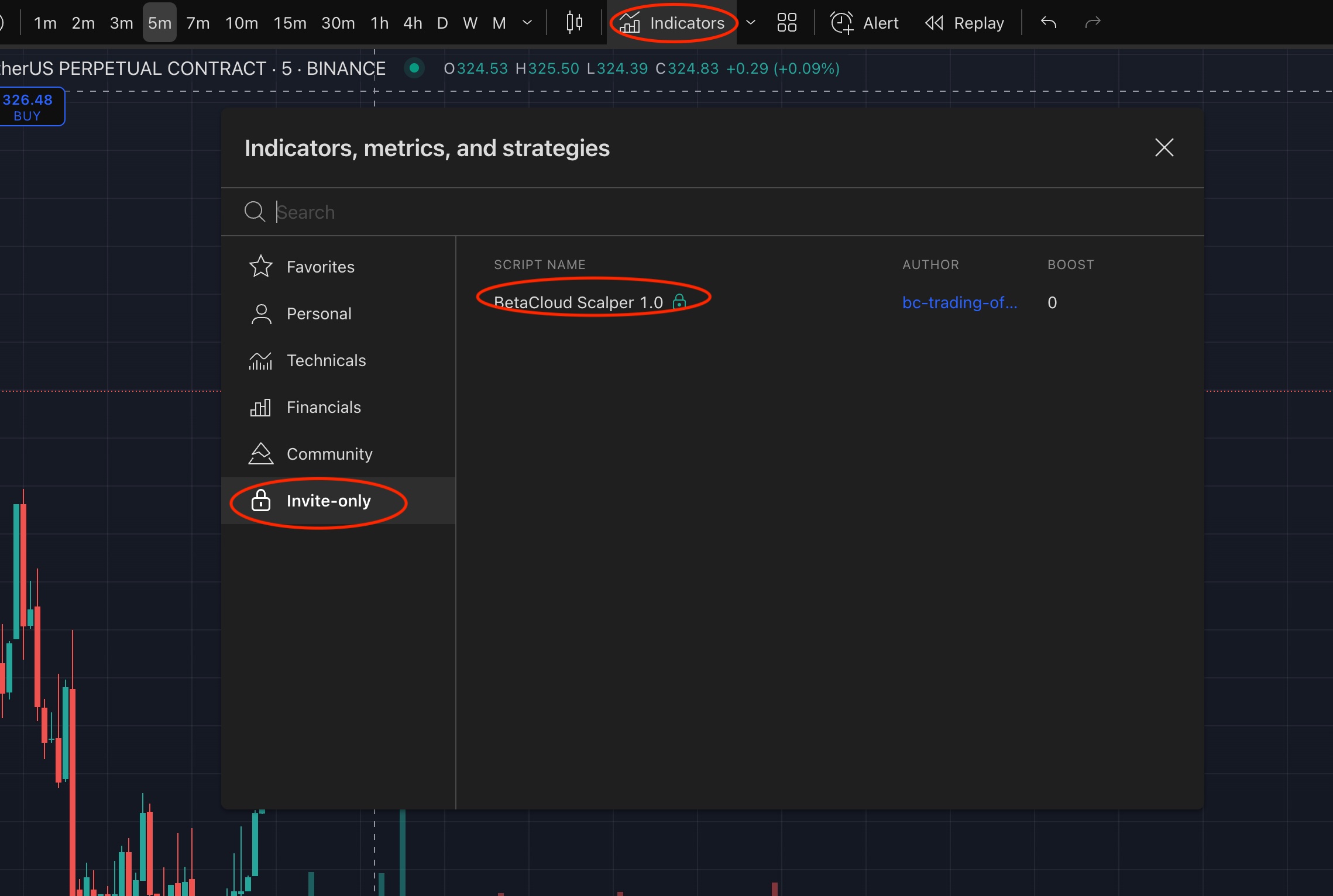
Task: Select the 1m timeframe
Action: [x=45, y=23]
